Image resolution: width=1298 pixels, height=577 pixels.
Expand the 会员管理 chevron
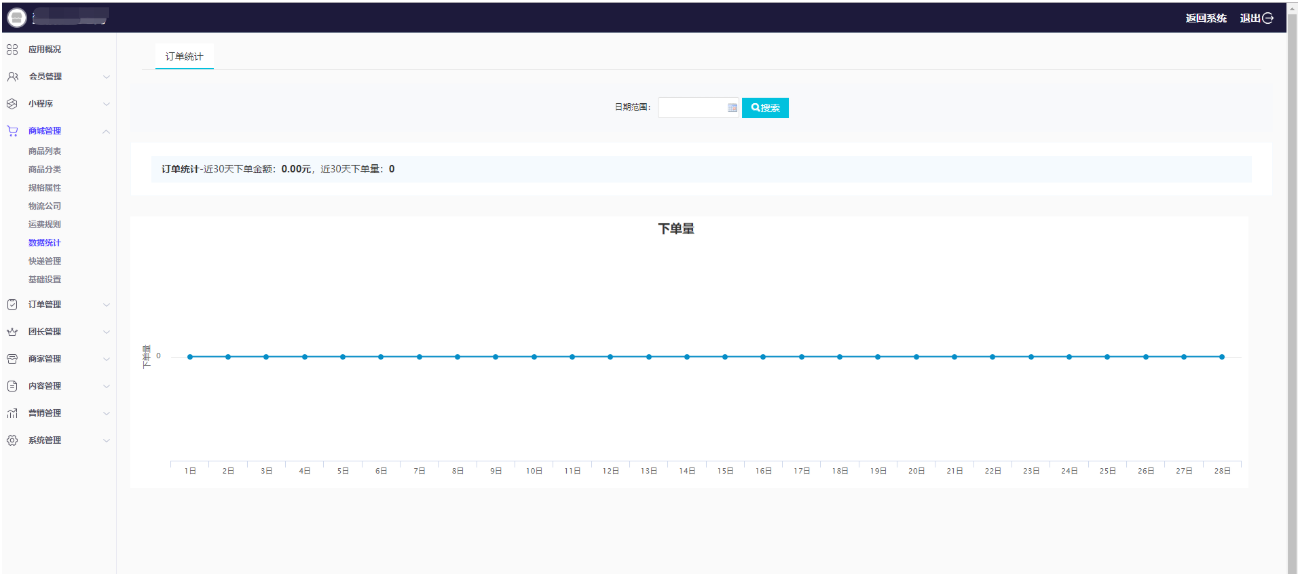click(x=106, y=77)
